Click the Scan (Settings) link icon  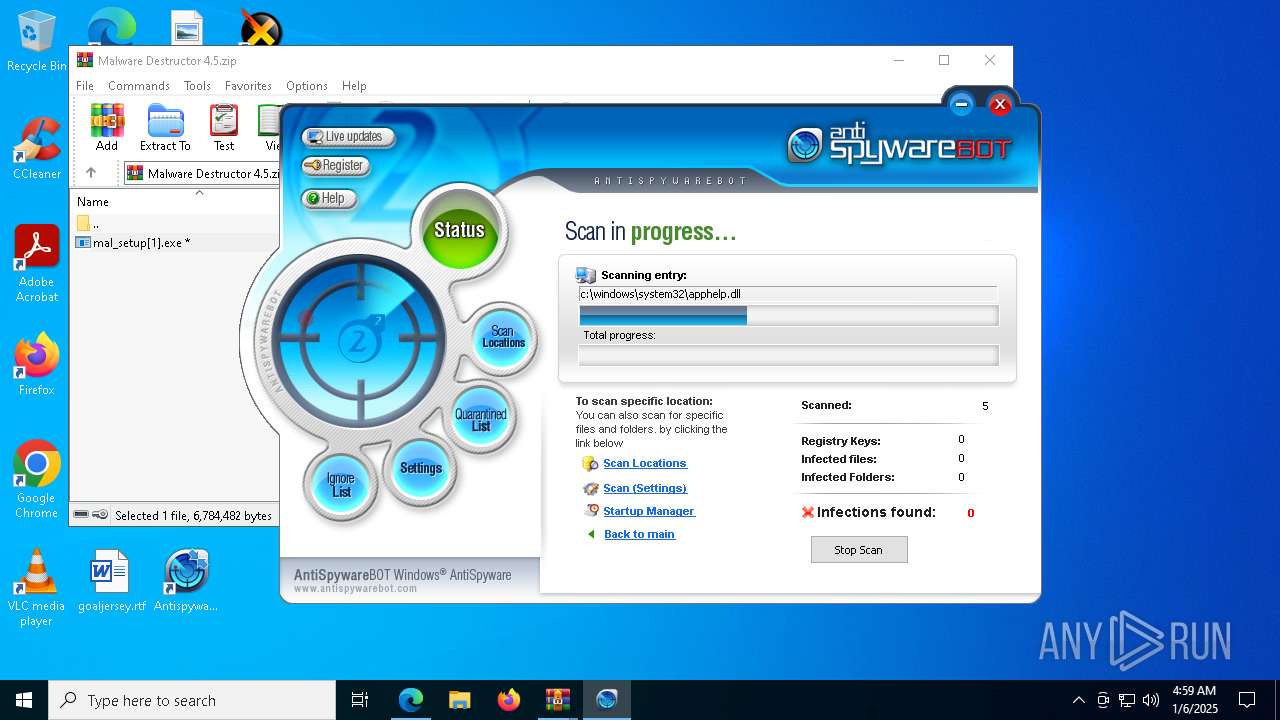pyautogui.click(x=590, y=488)
